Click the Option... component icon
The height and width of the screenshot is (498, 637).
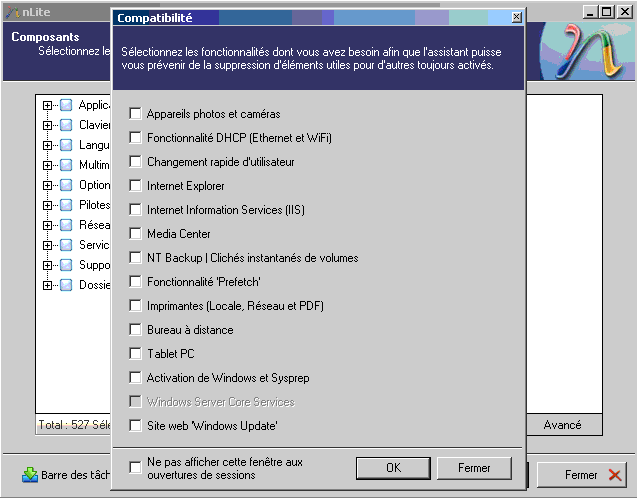(x=66, y=185)
